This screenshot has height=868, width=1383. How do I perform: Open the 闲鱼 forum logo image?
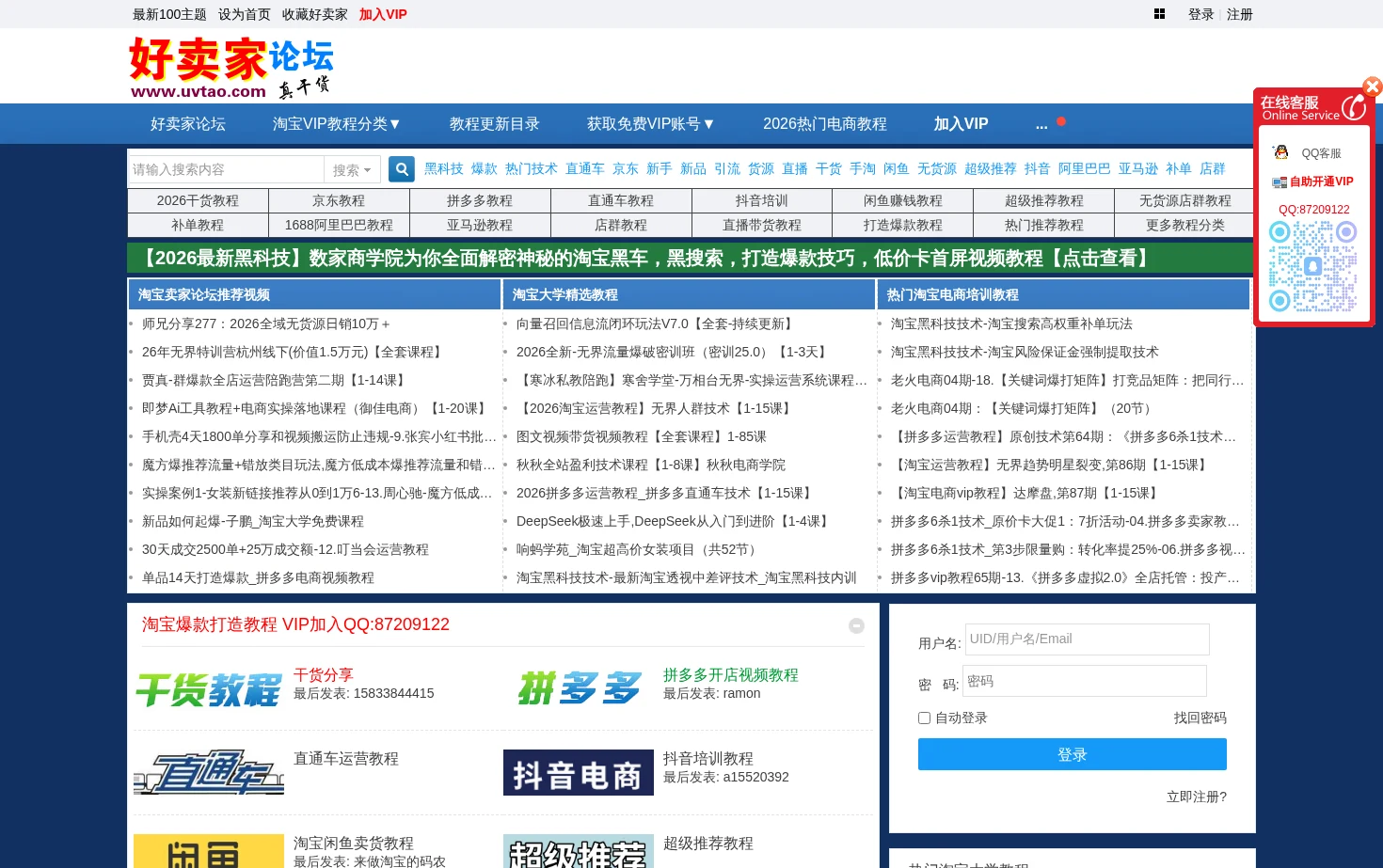pyautogui.click(x=209, y=851)
